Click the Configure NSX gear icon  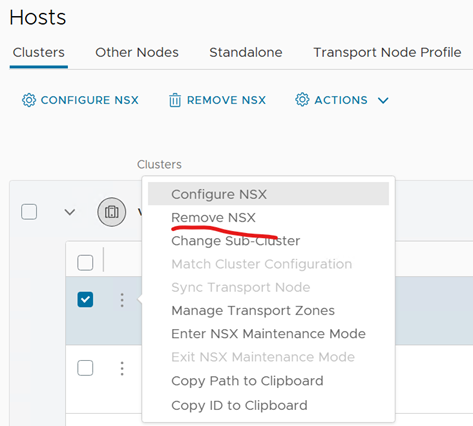tap(29, 100)
